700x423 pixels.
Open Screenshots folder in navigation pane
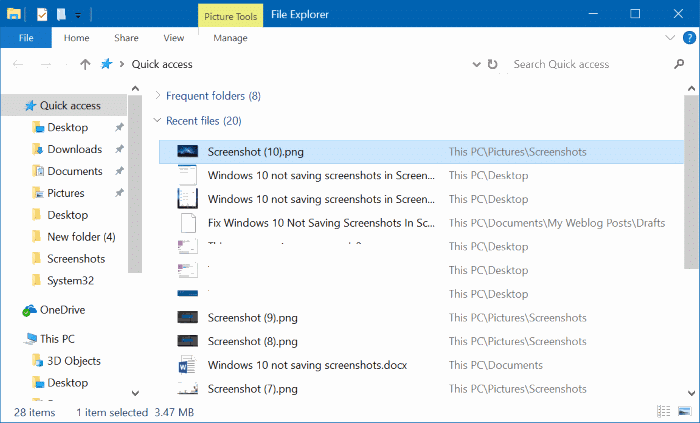coord(76,258)
